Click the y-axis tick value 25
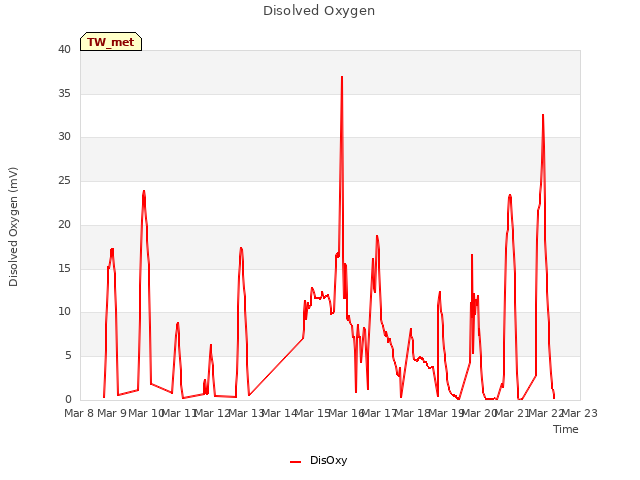This screenshot has width=640, height=480. tap(64, 180)
